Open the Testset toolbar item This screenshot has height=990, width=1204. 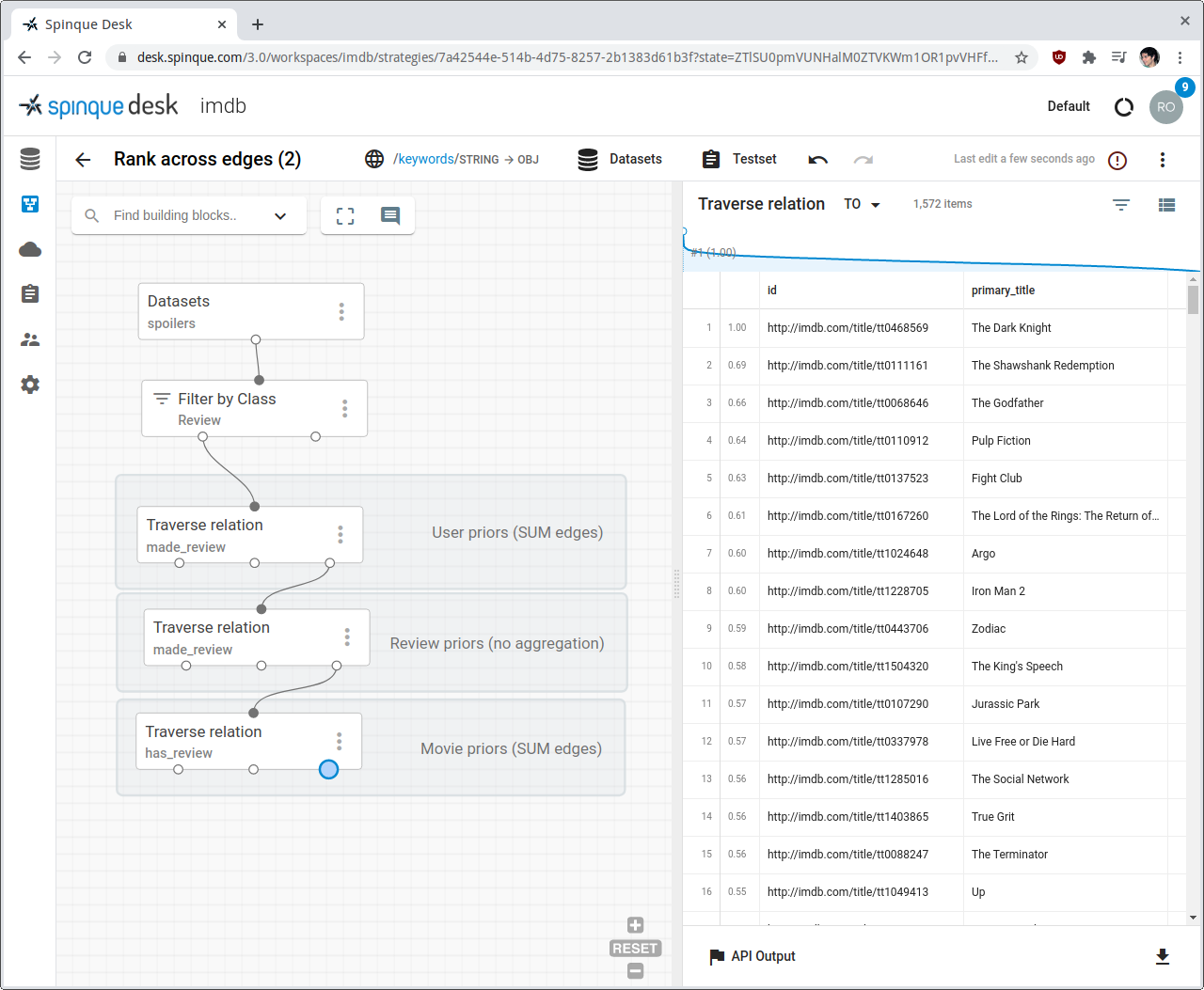pyautogui.click(x=739, y=159)
